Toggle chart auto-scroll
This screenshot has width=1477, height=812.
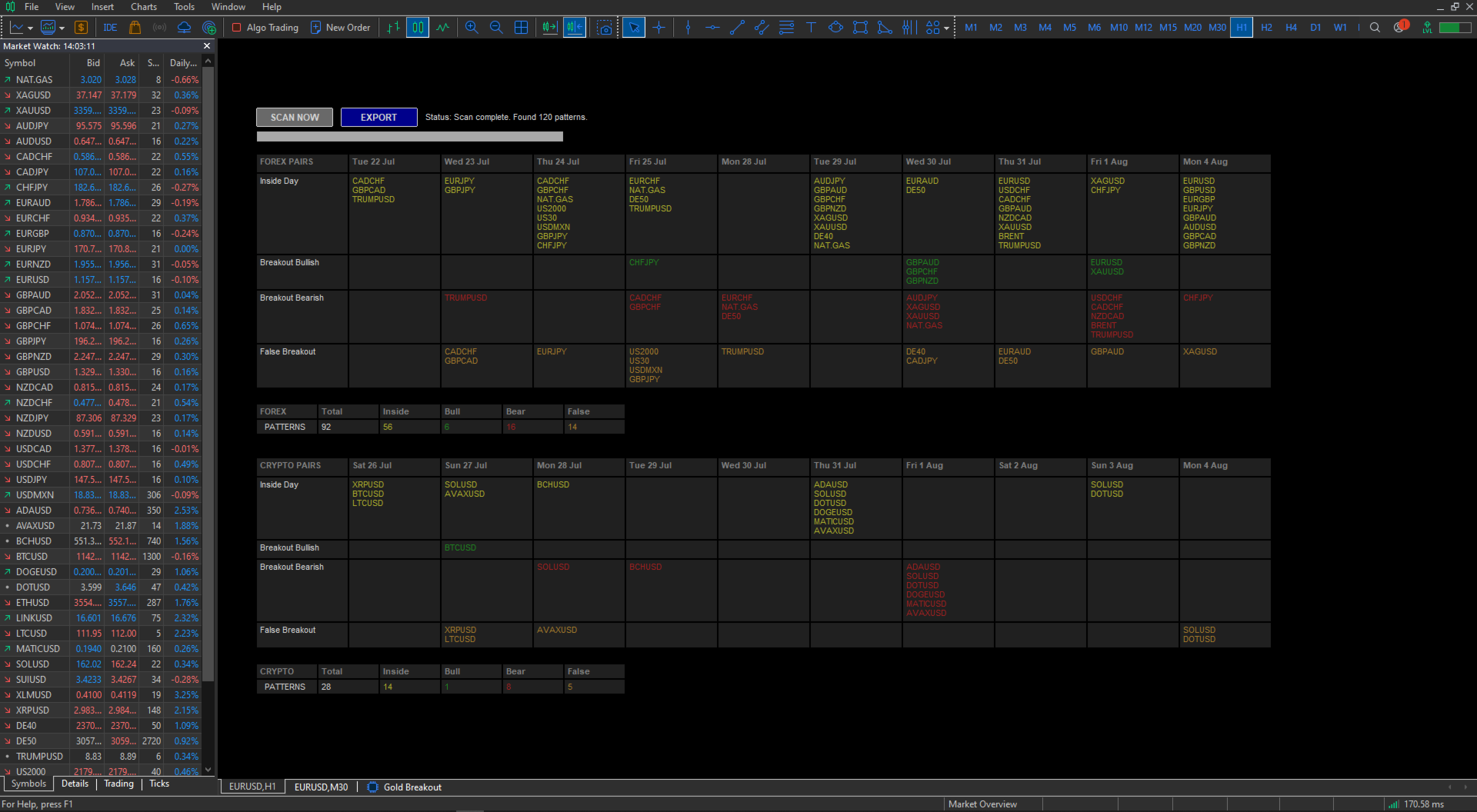pos(550,28)
